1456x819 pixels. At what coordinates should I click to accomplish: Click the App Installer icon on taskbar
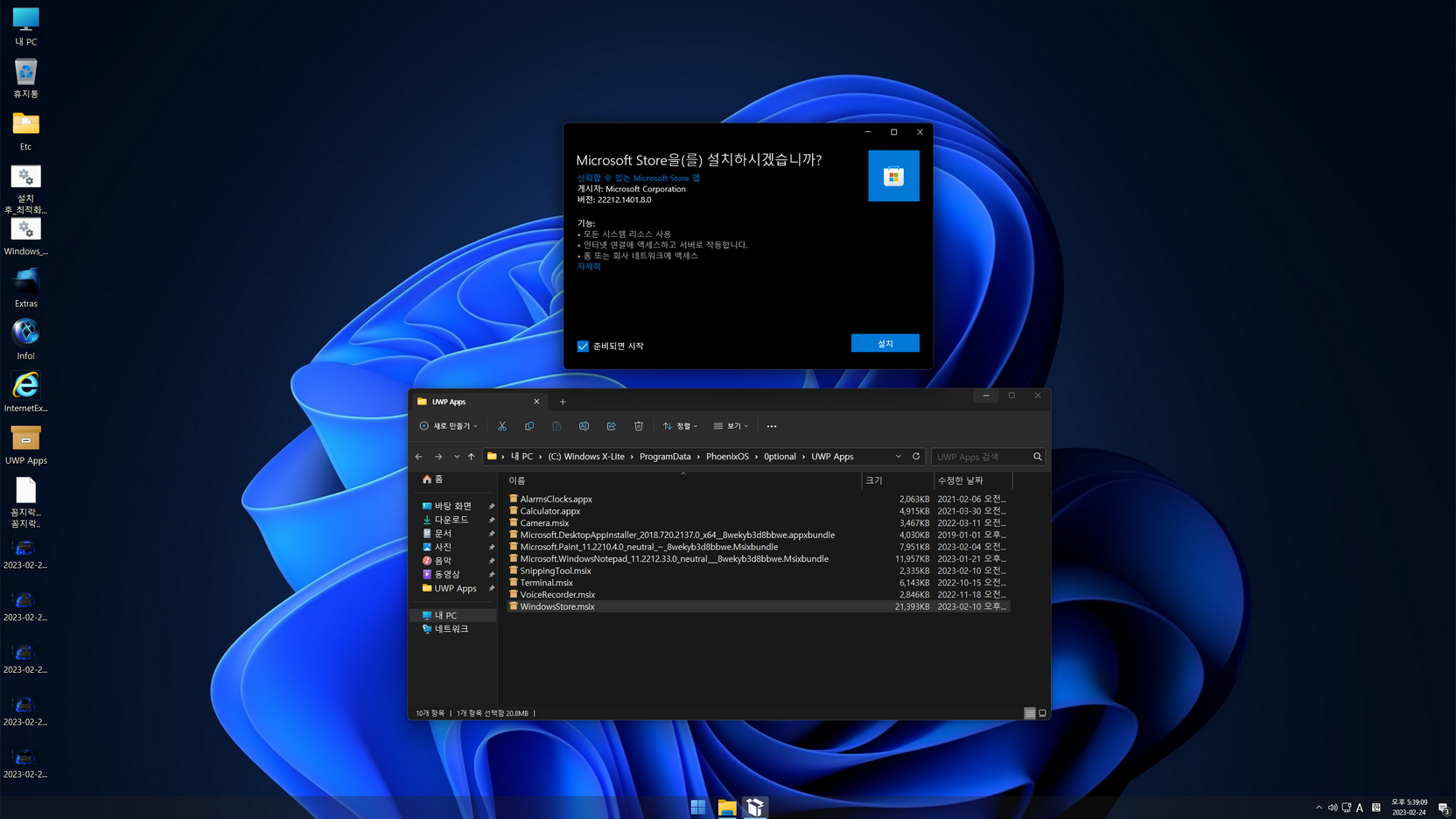(755, 807)
